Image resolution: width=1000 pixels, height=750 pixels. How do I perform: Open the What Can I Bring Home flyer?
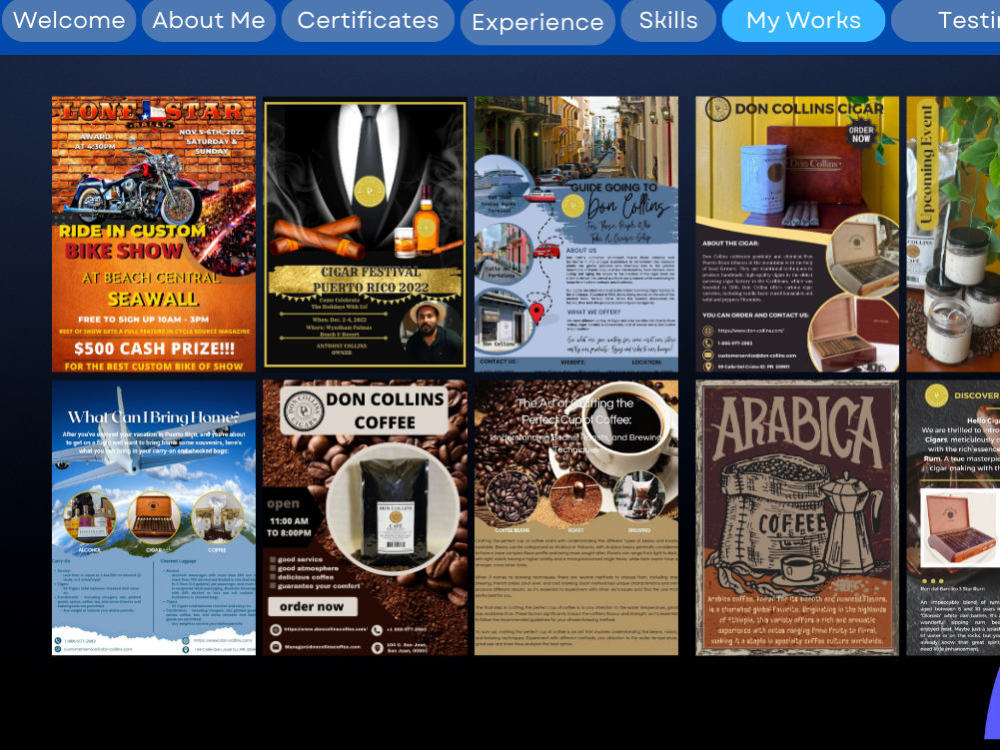tap(154, 518)
